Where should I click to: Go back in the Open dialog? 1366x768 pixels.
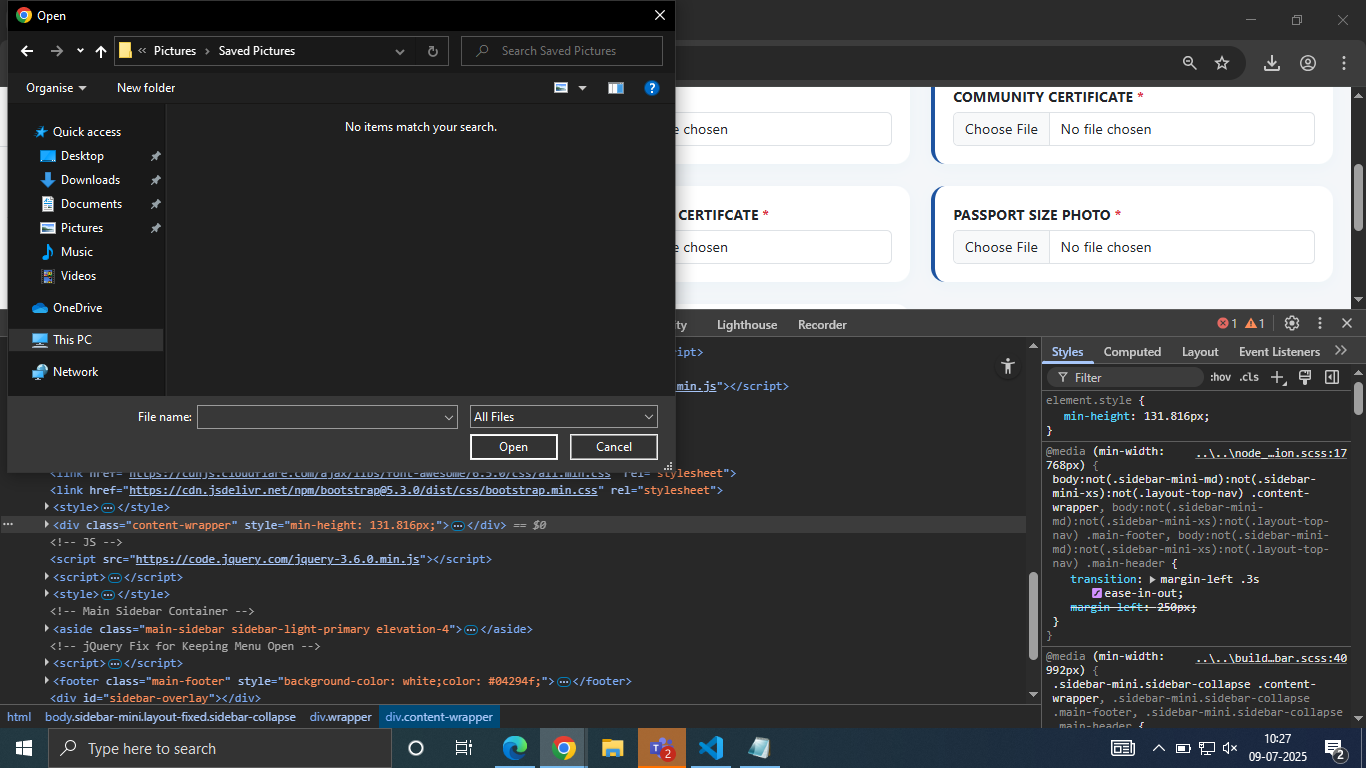pyautogui.click(x=27, y=51)
